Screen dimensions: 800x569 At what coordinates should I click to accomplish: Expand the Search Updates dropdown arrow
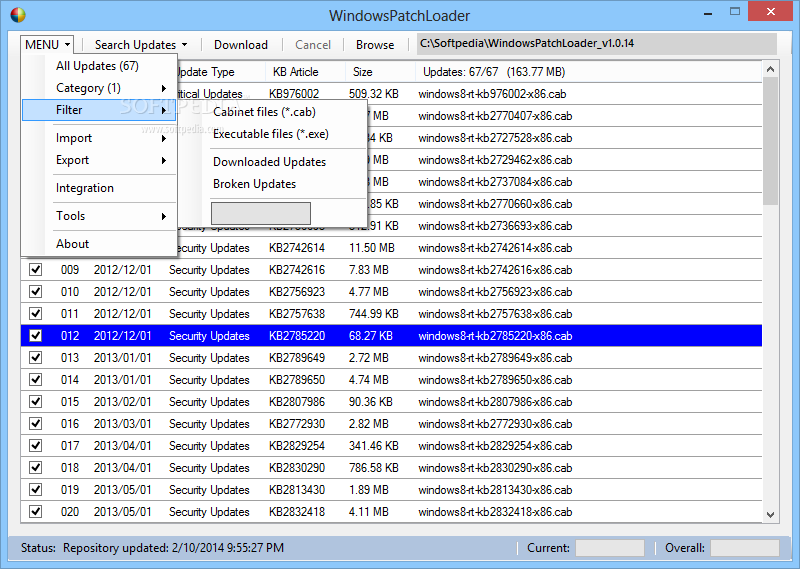click(x=184, y=45)
